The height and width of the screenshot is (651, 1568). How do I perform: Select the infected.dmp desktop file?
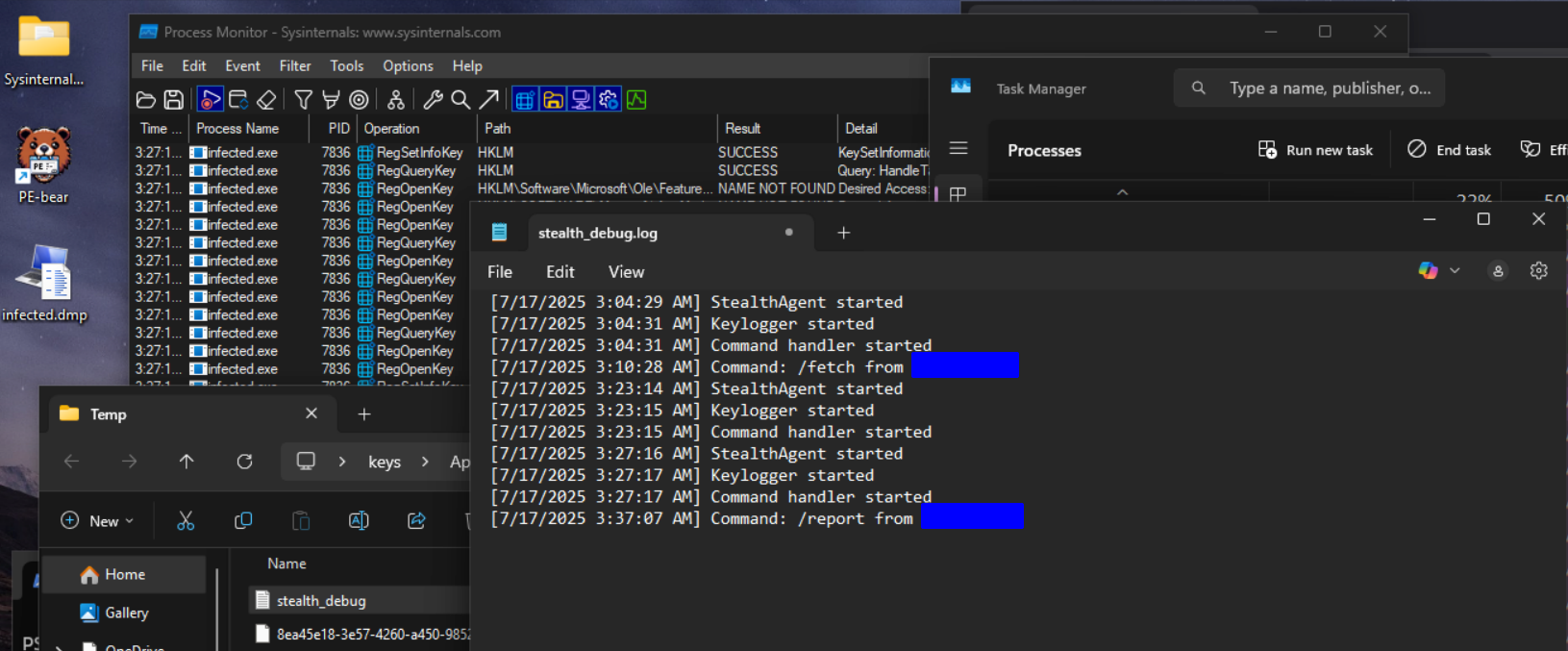[x=44, y=284]
